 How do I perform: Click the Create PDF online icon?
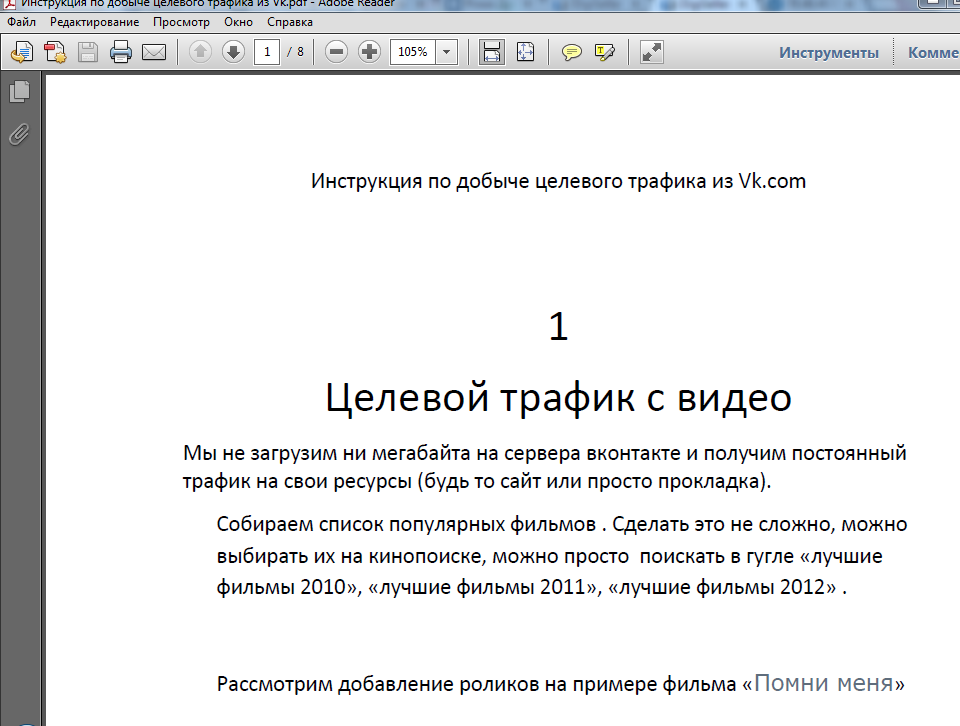click(55, 52)
